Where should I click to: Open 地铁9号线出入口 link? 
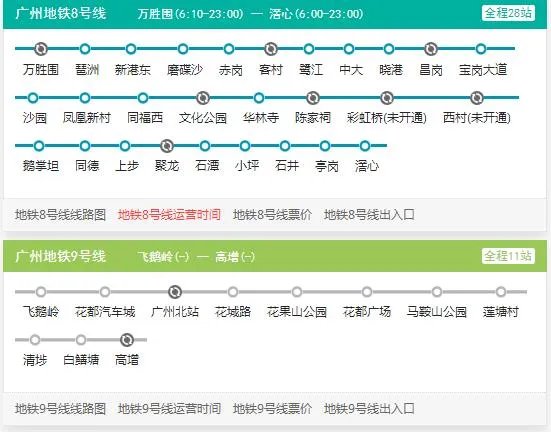369,409
